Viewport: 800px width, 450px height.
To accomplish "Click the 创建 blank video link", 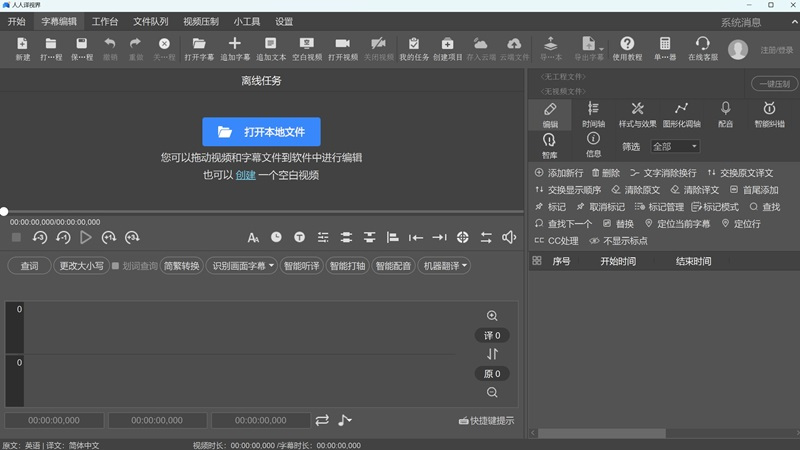I will click(x=245, y=174).
